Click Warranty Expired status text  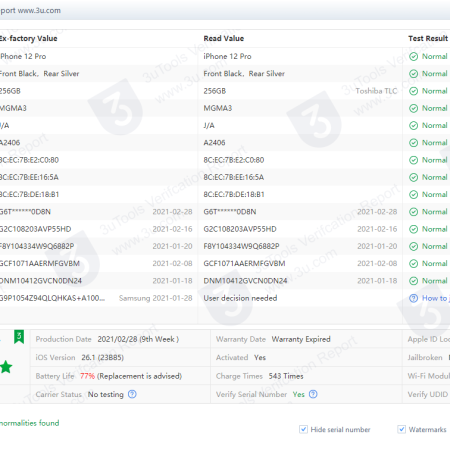point(301,339)
